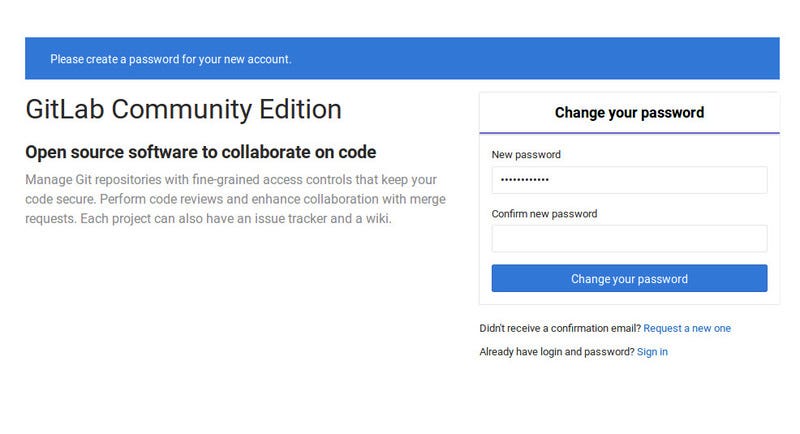800x434 pixels.
Task: Click the Didn't receive a confirmation email text
Action: (x=560, y=328)
